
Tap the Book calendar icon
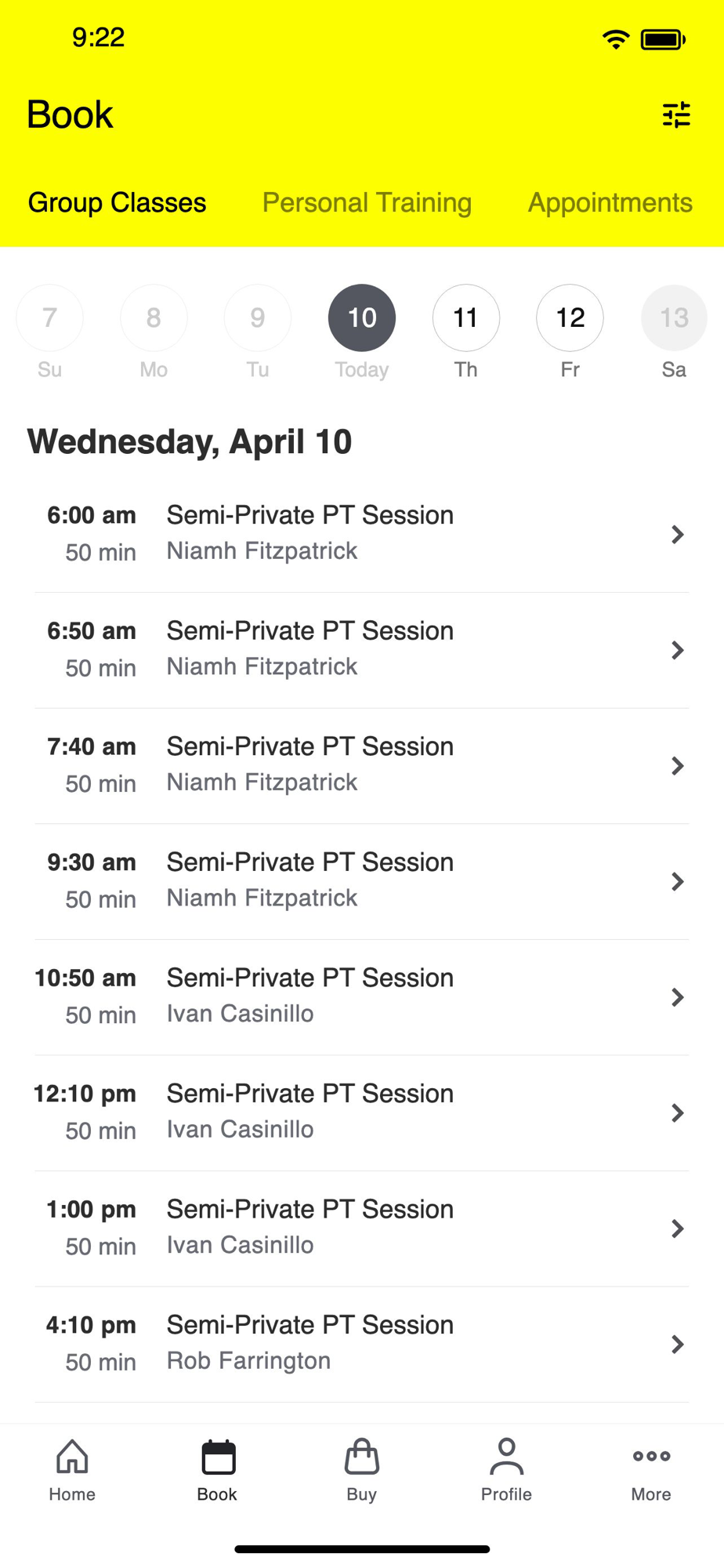click(217, 1457)
